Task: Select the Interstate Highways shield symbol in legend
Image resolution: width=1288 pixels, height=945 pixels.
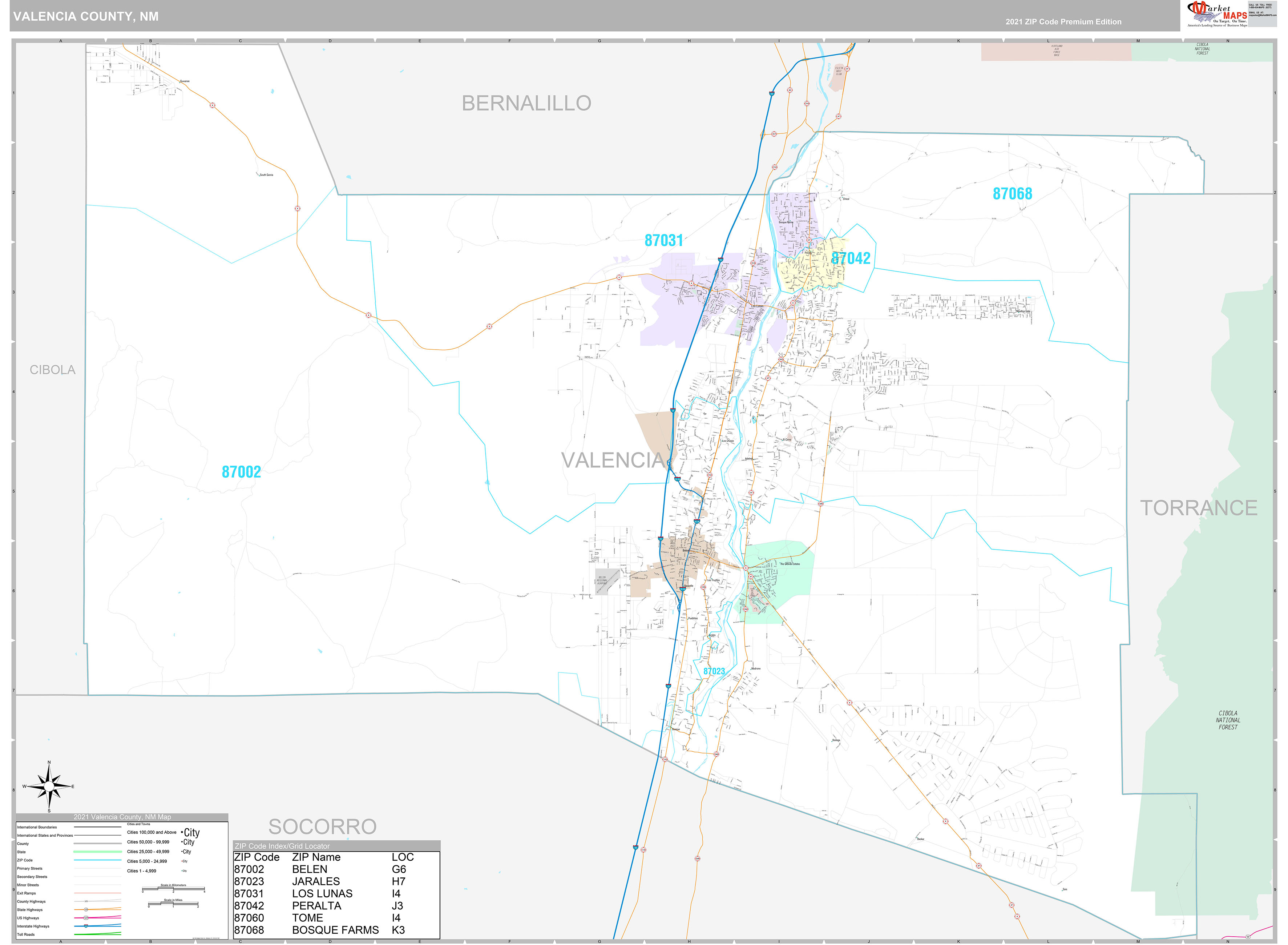Action: click(x=86, y=926)
